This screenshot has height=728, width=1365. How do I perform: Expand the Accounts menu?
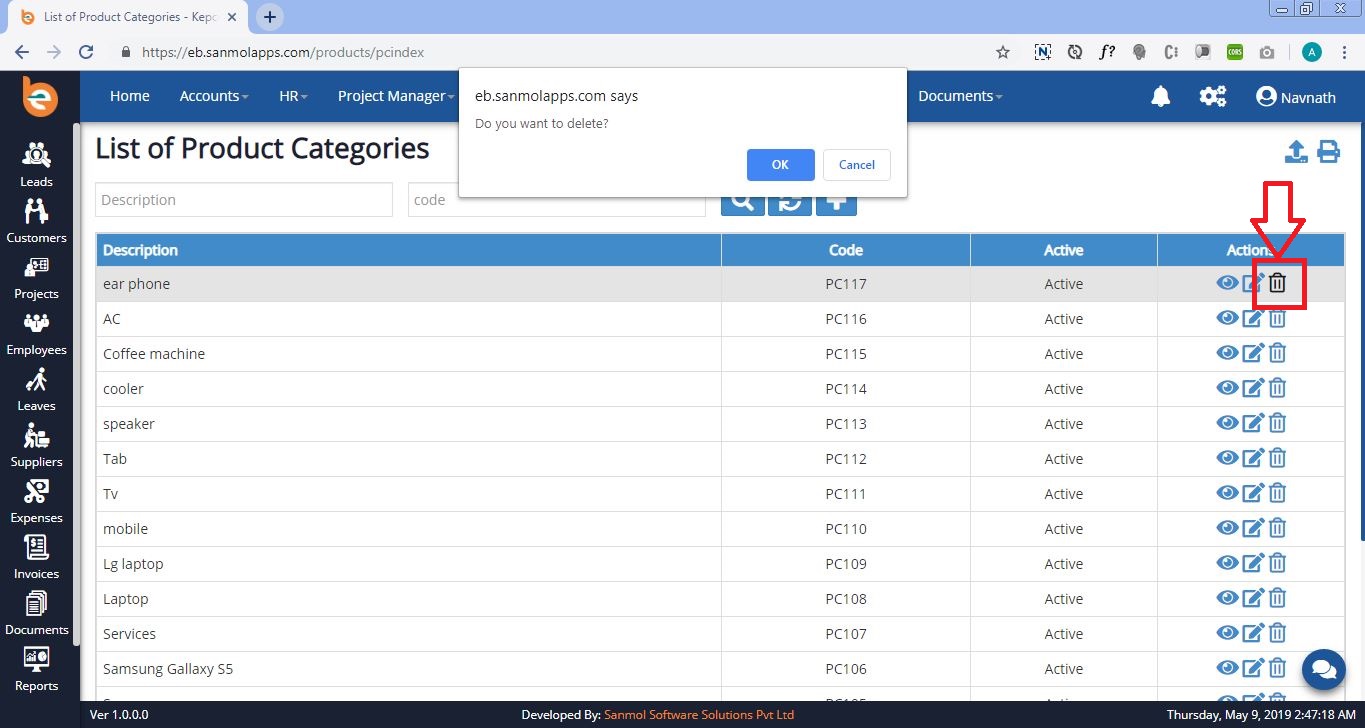tap(214, 96)
